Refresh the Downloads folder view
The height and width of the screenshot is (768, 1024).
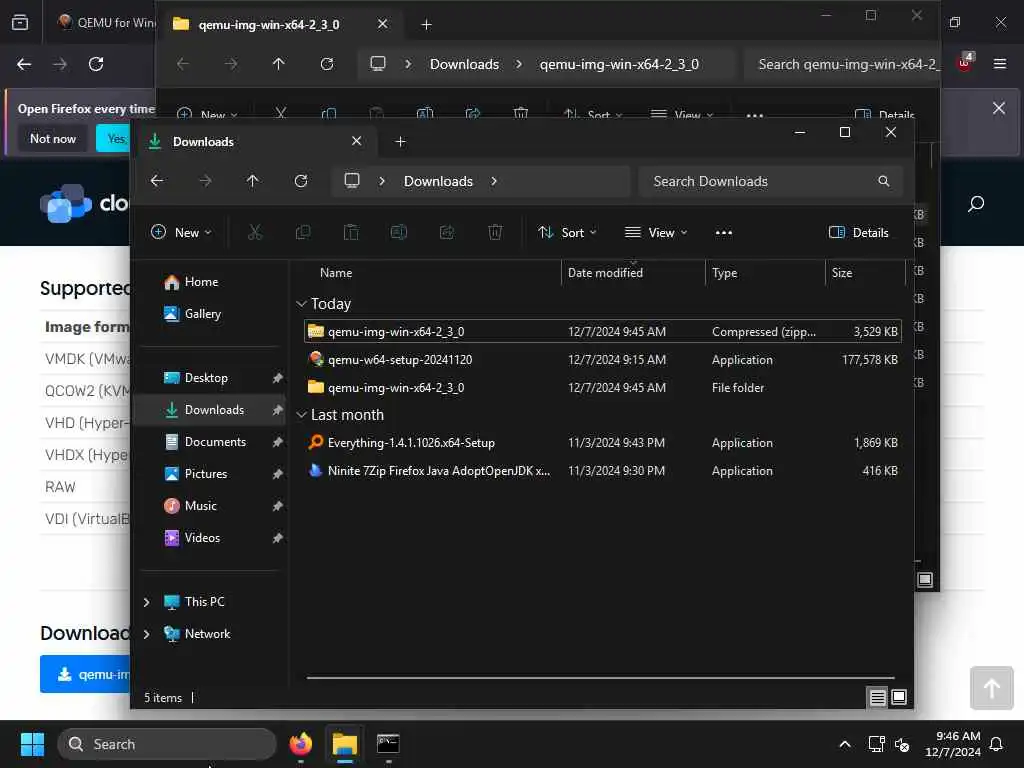(x=301, y=181)
